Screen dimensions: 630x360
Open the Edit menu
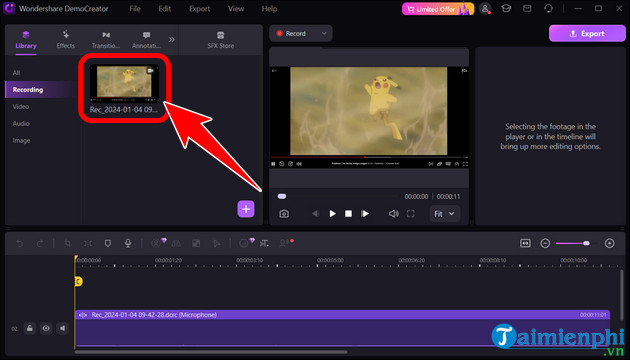pyautogui.click(x=165, y=8)
